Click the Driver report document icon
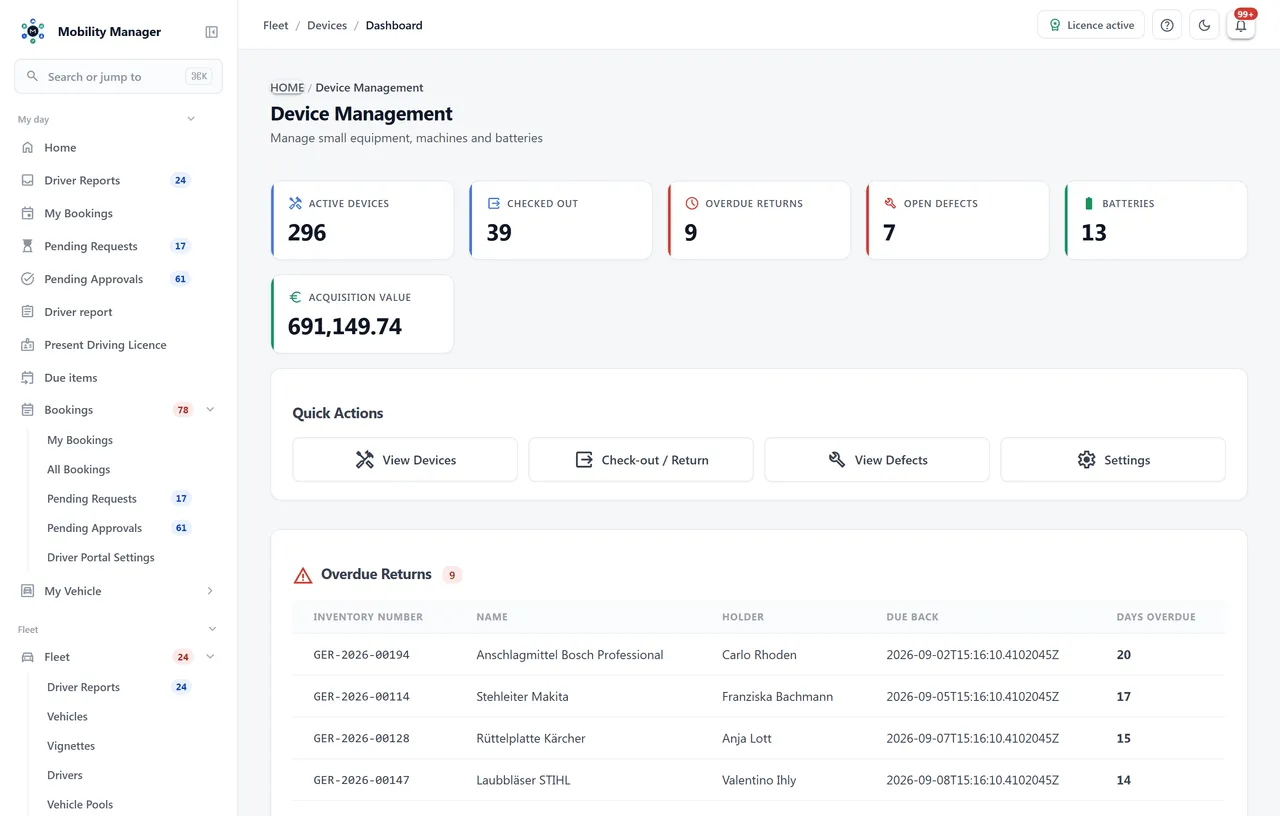 click(28, 312)
